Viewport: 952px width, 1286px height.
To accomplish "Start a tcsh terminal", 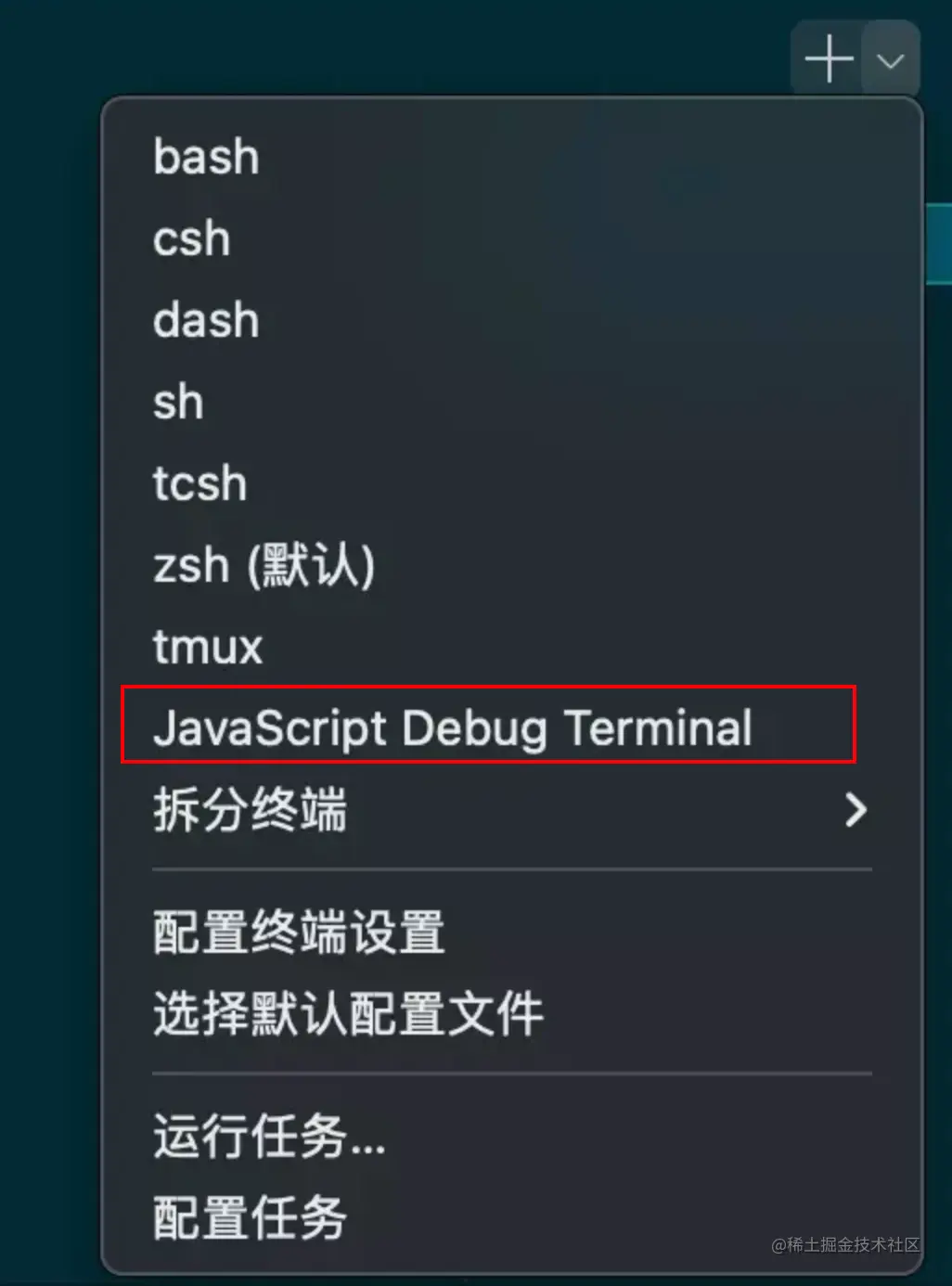I will point(200,483).
